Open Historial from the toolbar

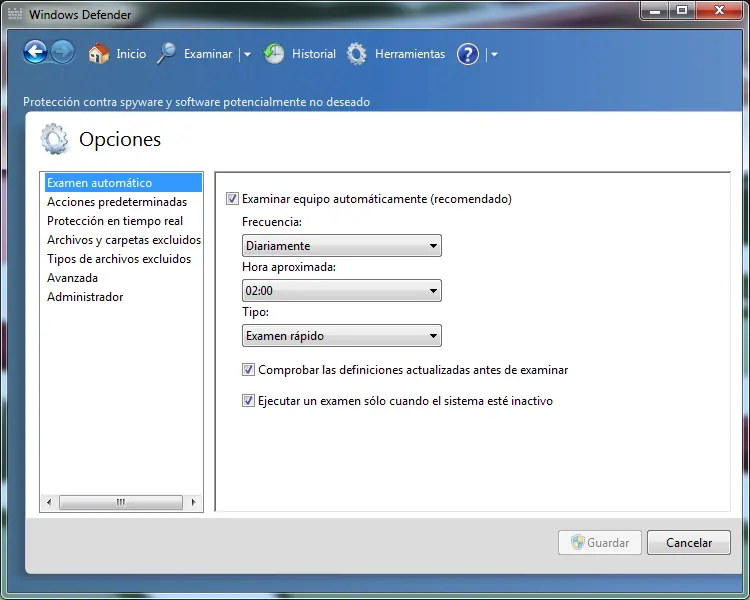[314, 54]
